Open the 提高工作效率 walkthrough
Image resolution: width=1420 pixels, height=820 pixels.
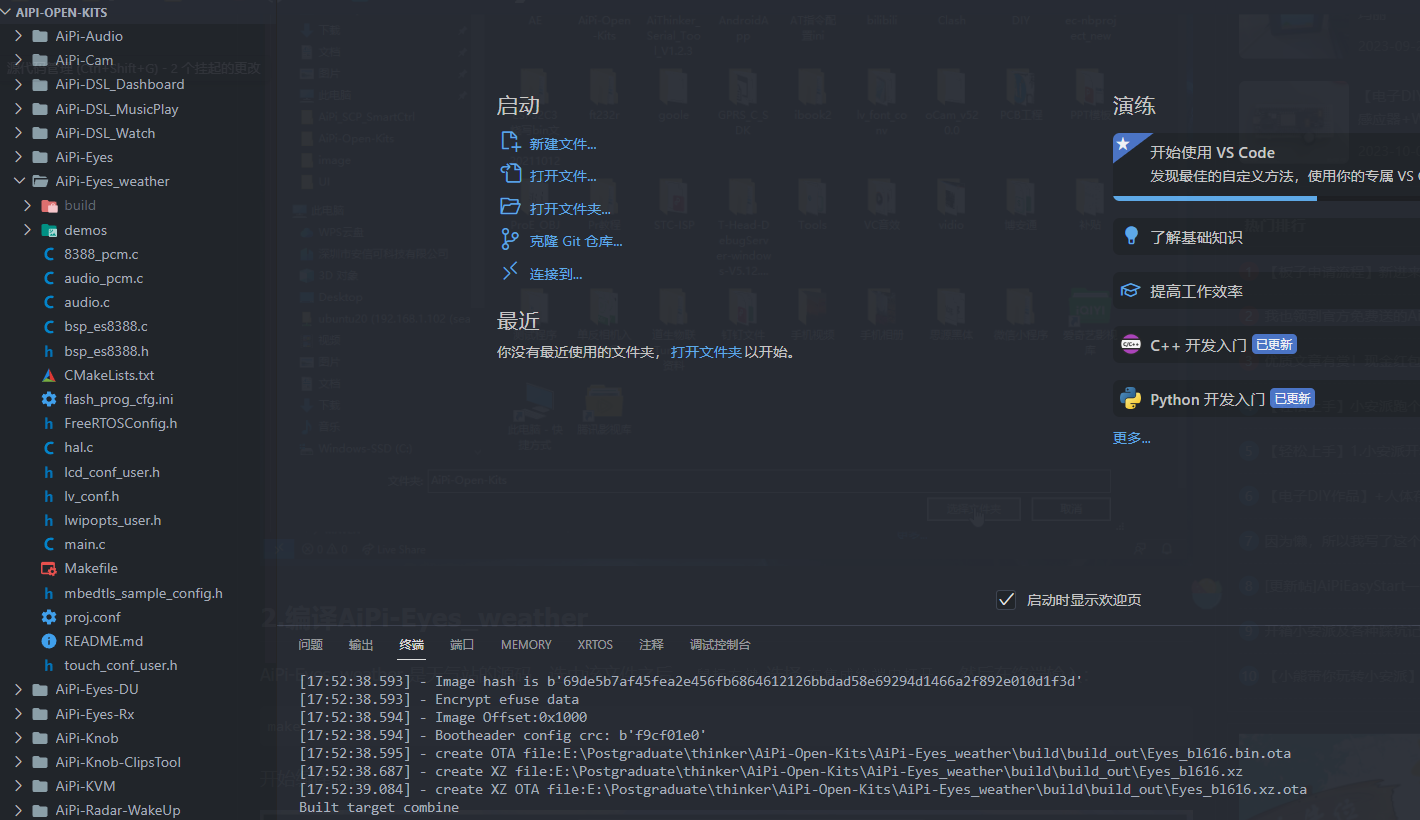pyautogui.click(x=1266, y=291)
